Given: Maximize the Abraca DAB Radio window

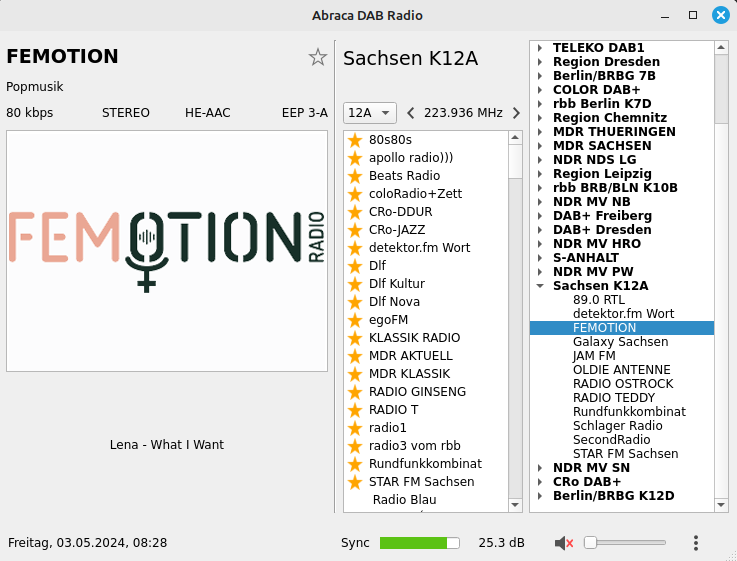Looking at the screenshot, I should pos(693,15).
